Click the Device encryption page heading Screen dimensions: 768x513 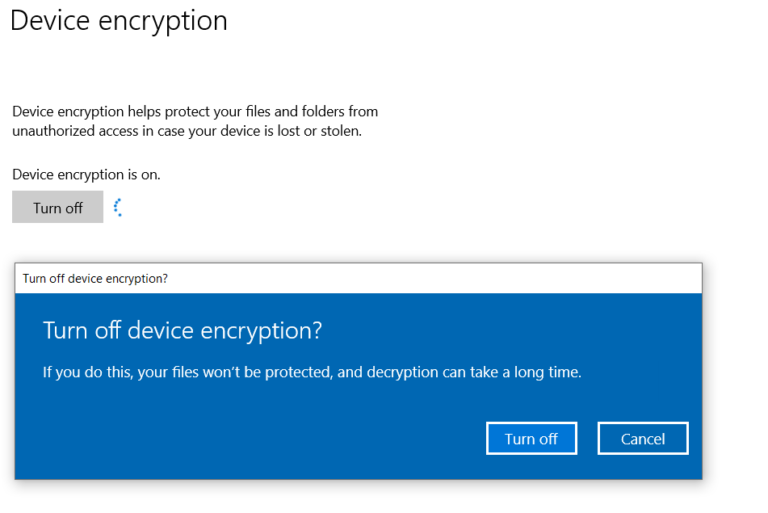click(x=119, y=20)
